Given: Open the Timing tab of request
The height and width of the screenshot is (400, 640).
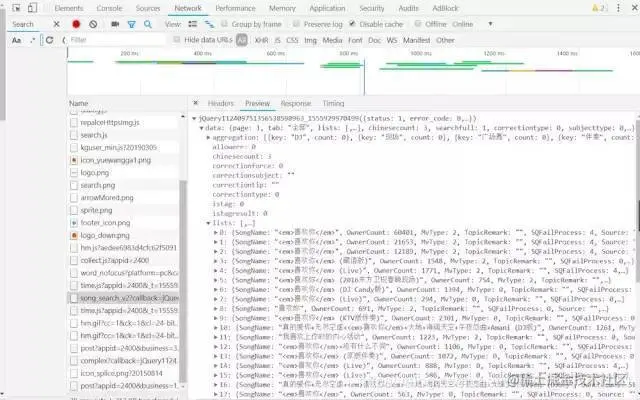Looking at the screenshot, I should pyautogui.click(x=333, y=103).
